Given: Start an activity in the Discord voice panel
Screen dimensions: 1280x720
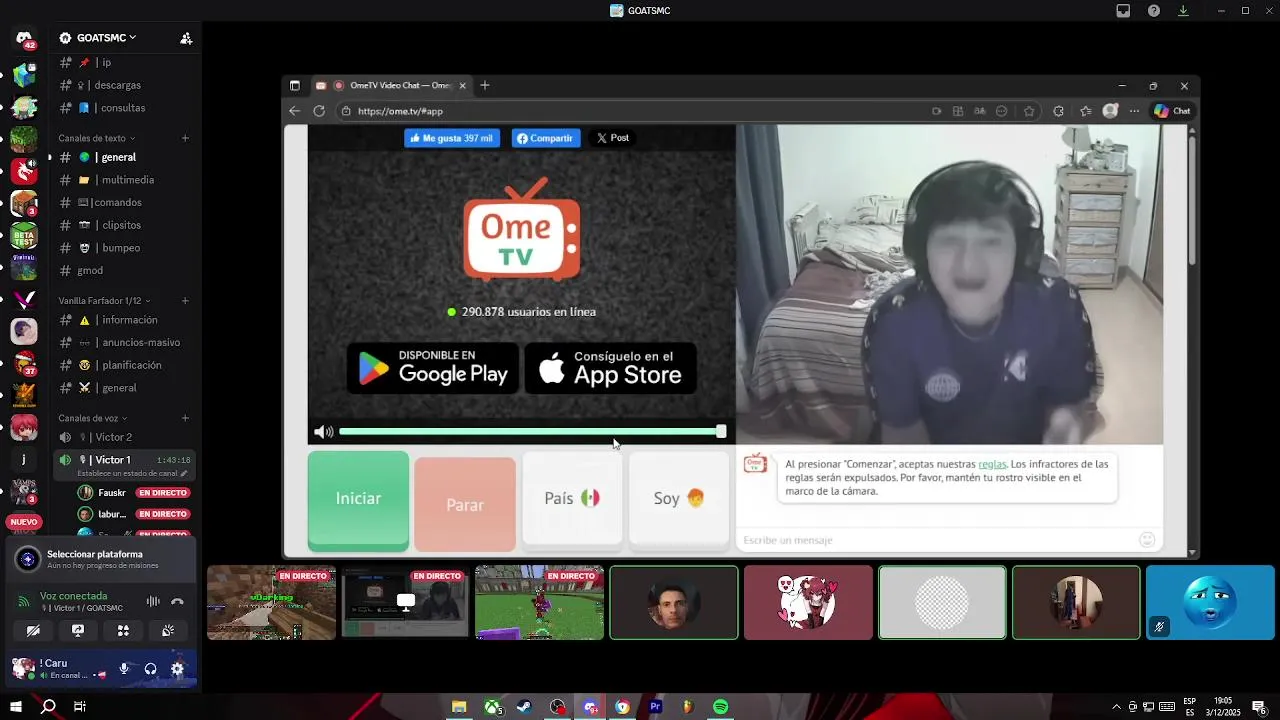Looking at the screenshot, I should point(123,631).
